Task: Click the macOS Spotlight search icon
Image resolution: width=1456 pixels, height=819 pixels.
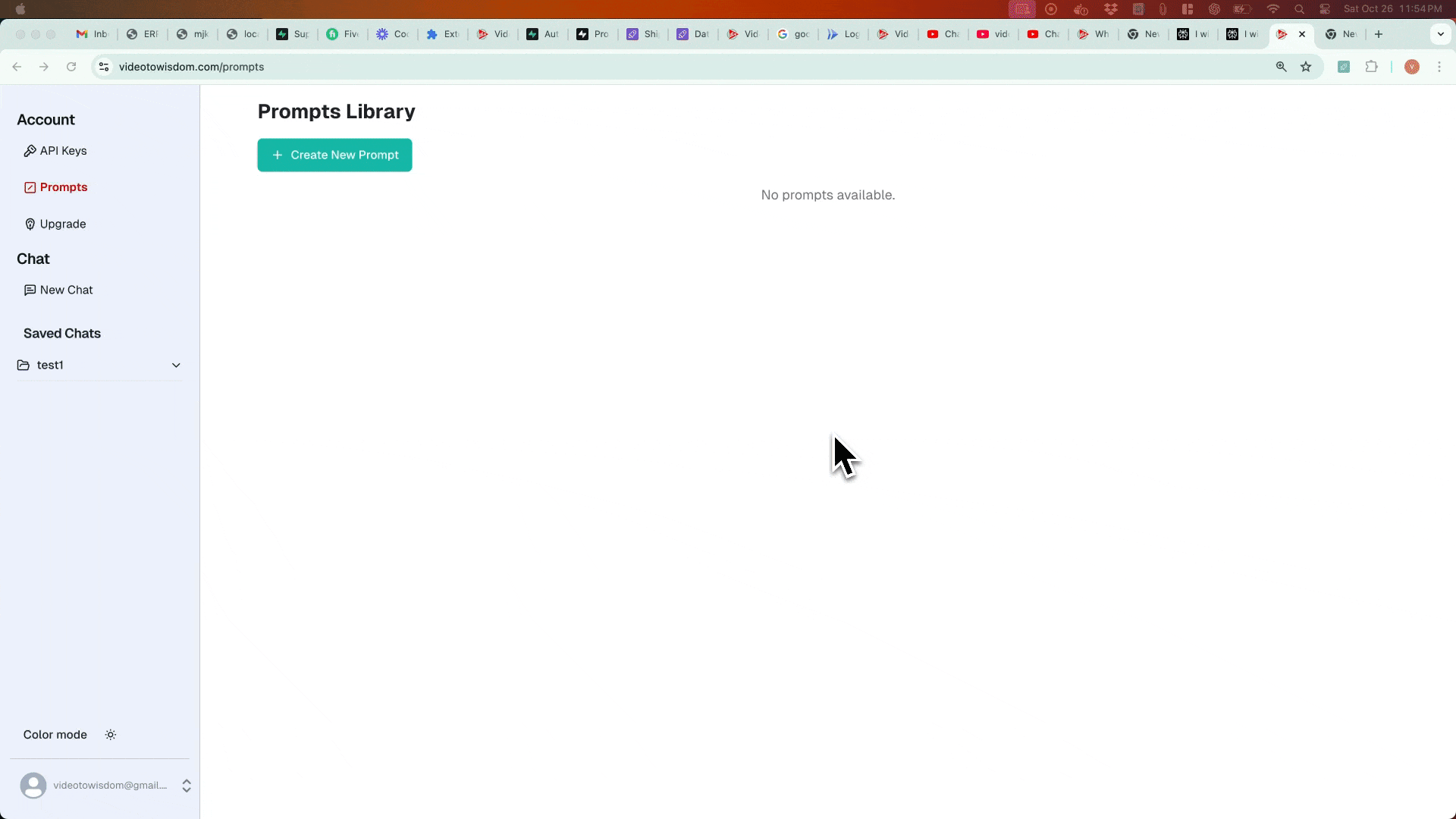Action: tap(1299, 9)
